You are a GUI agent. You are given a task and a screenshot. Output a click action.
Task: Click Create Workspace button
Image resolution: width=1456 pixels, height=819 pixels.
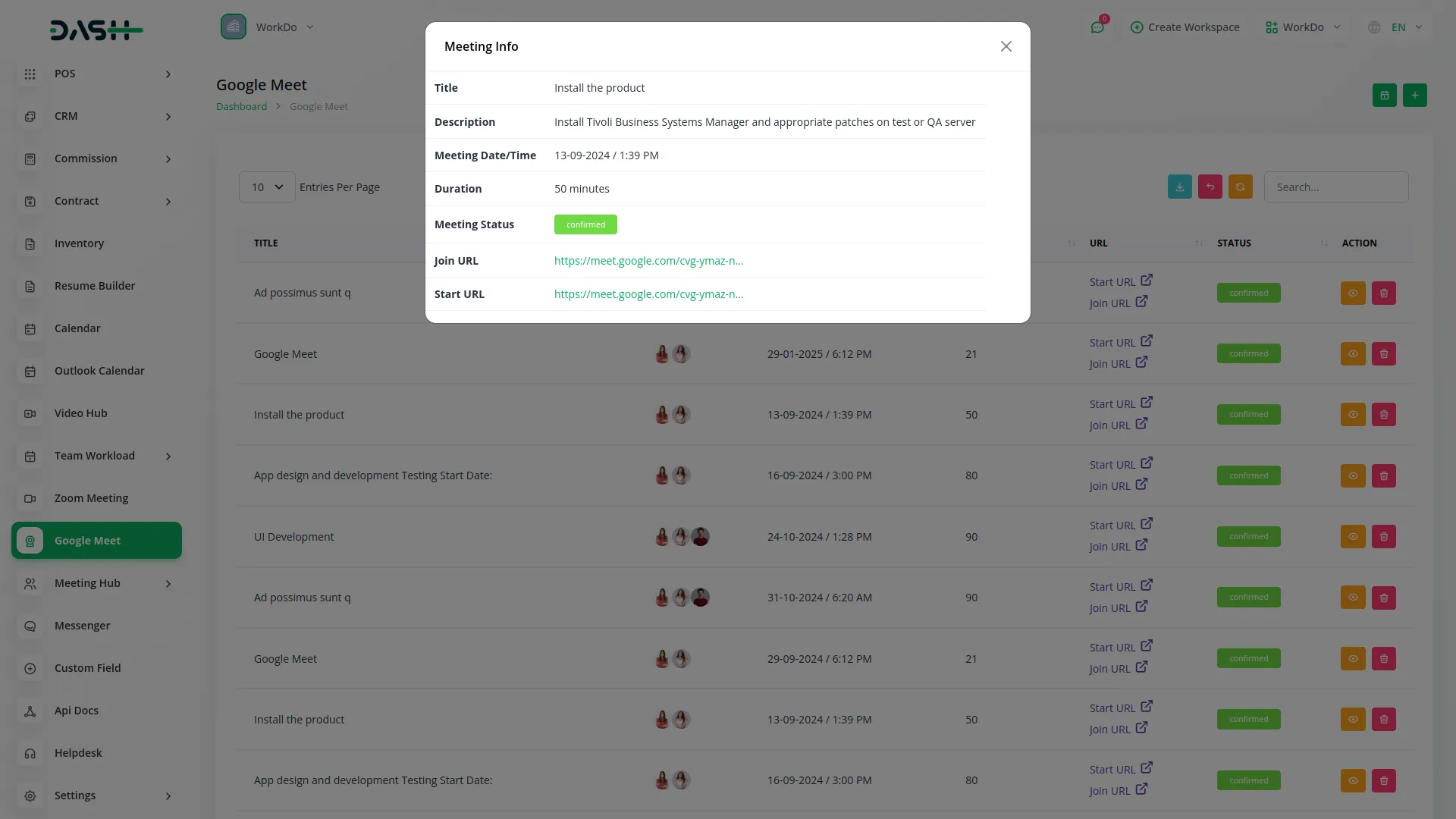[1185, 27]
